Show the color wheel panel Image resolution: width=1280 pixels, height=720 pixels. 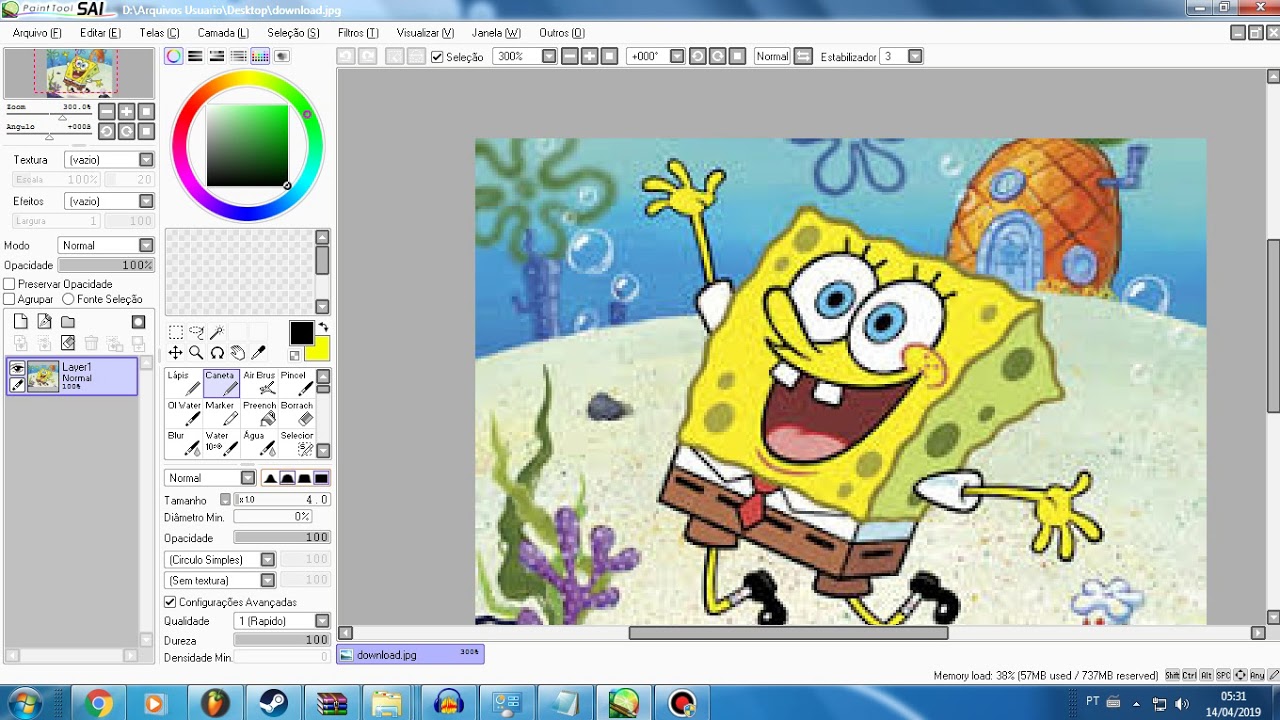point(174,56)
